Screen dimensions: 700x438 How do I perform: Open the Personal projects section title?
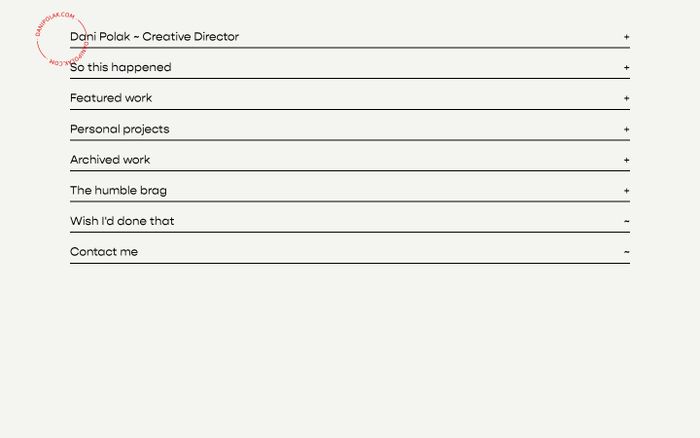[x=119, y=129]
